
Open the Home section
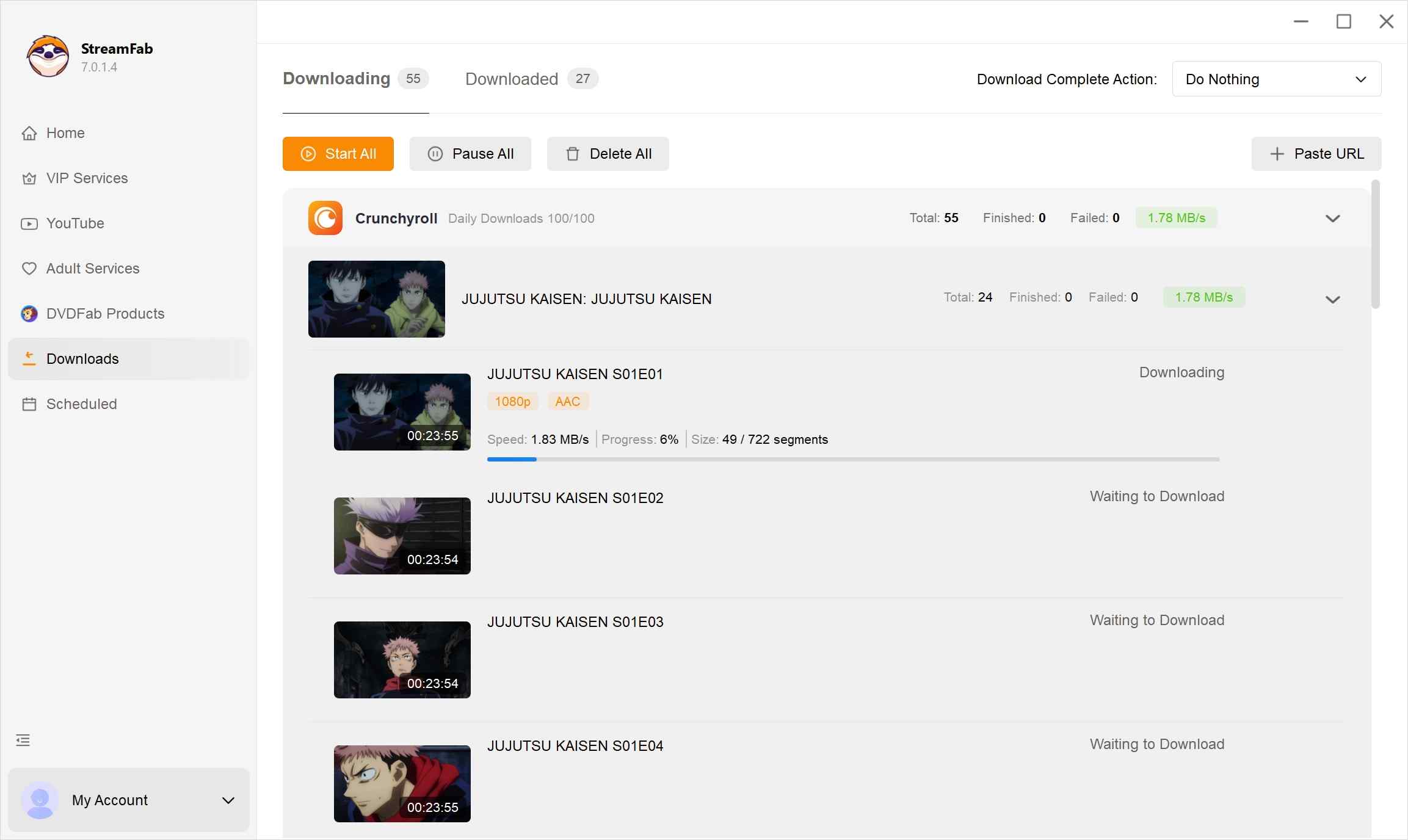pyautogui.click(x=65, y=132)
